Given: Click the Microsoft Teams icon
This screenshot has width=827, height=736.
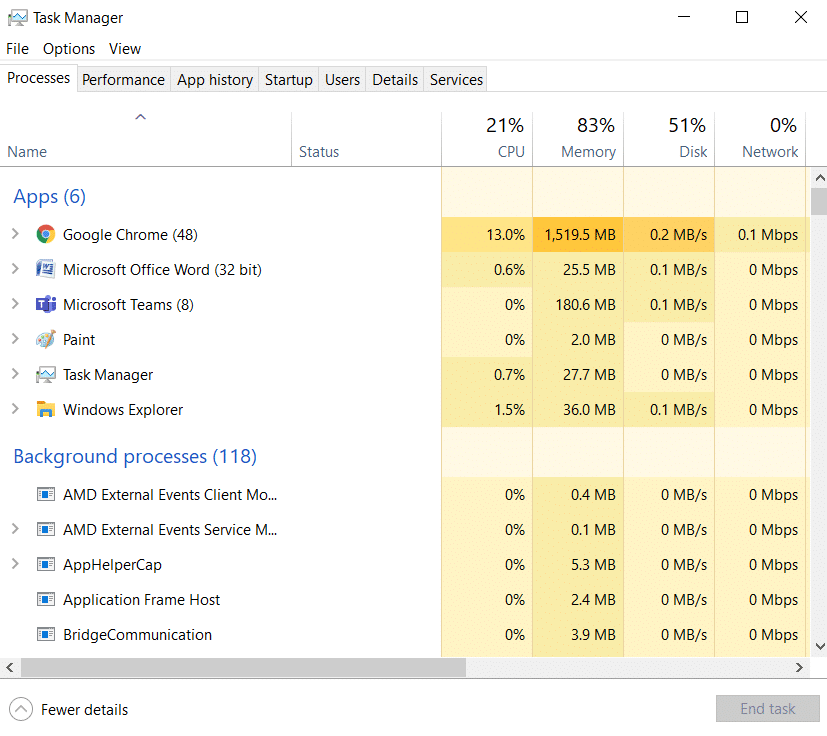Looking at the screenshot, I should (x=45, y=305).
